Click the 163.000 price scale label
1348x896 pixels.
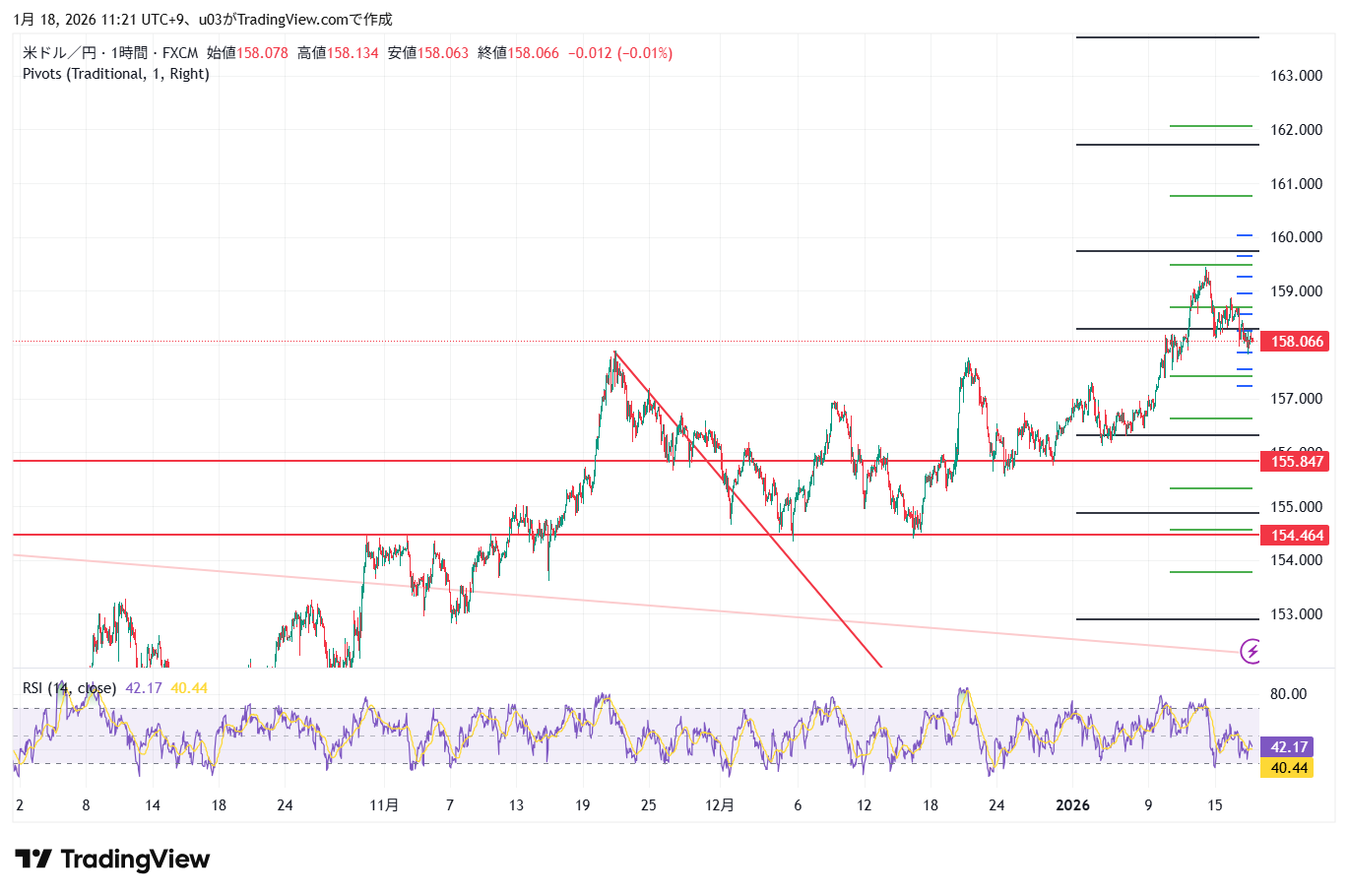pyautogui.click(x=1296, y=76)
